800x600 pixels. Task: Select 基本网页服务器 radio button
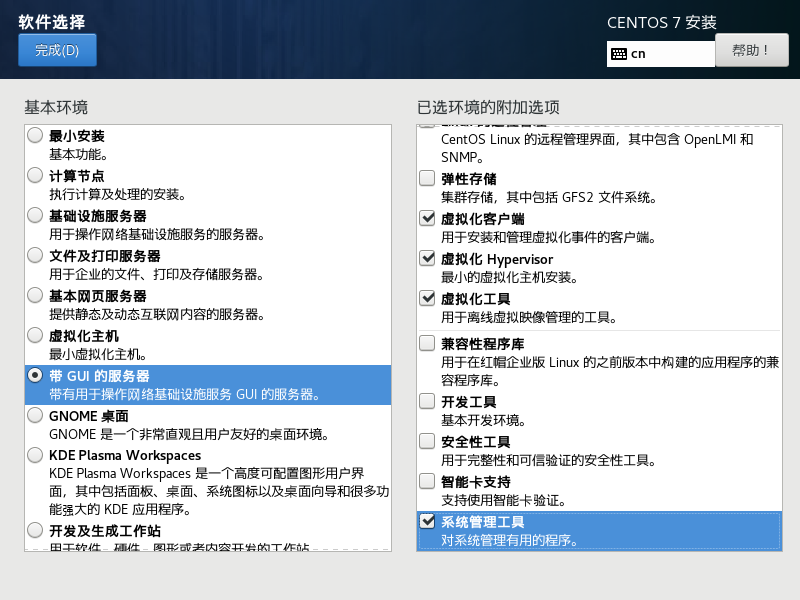pyautogui.click(x=35, y=295)
